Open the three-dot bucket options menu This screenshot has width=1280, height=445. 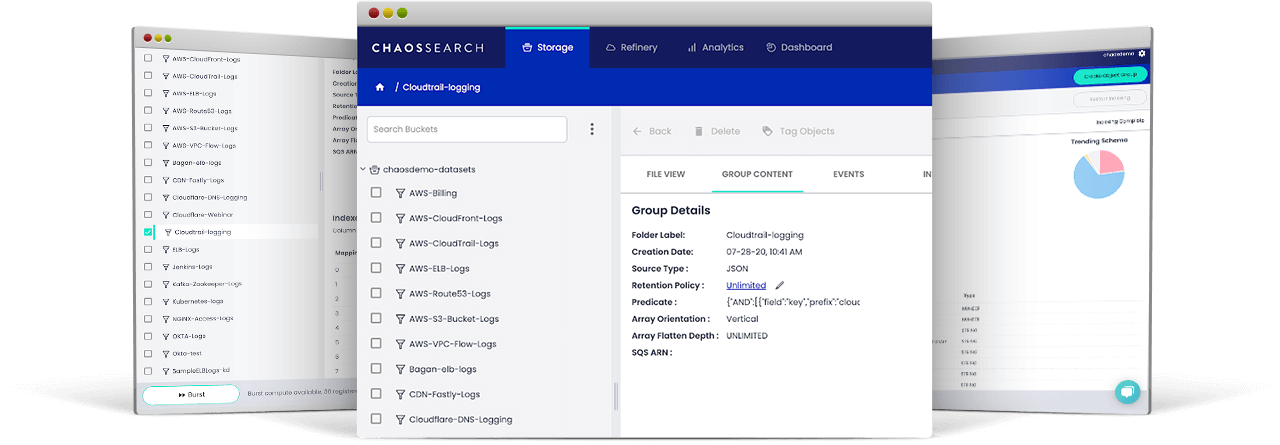pyautogui.click(x=592, y=129)
